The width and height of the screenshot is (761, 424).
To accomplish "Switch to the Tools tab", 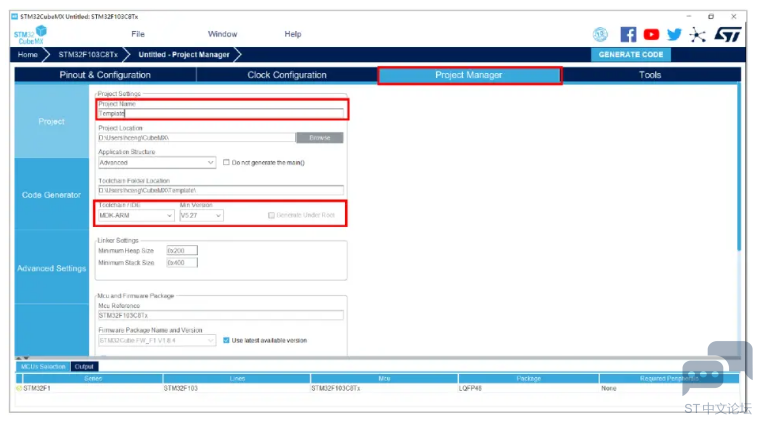I will click(x=650, y=75).
